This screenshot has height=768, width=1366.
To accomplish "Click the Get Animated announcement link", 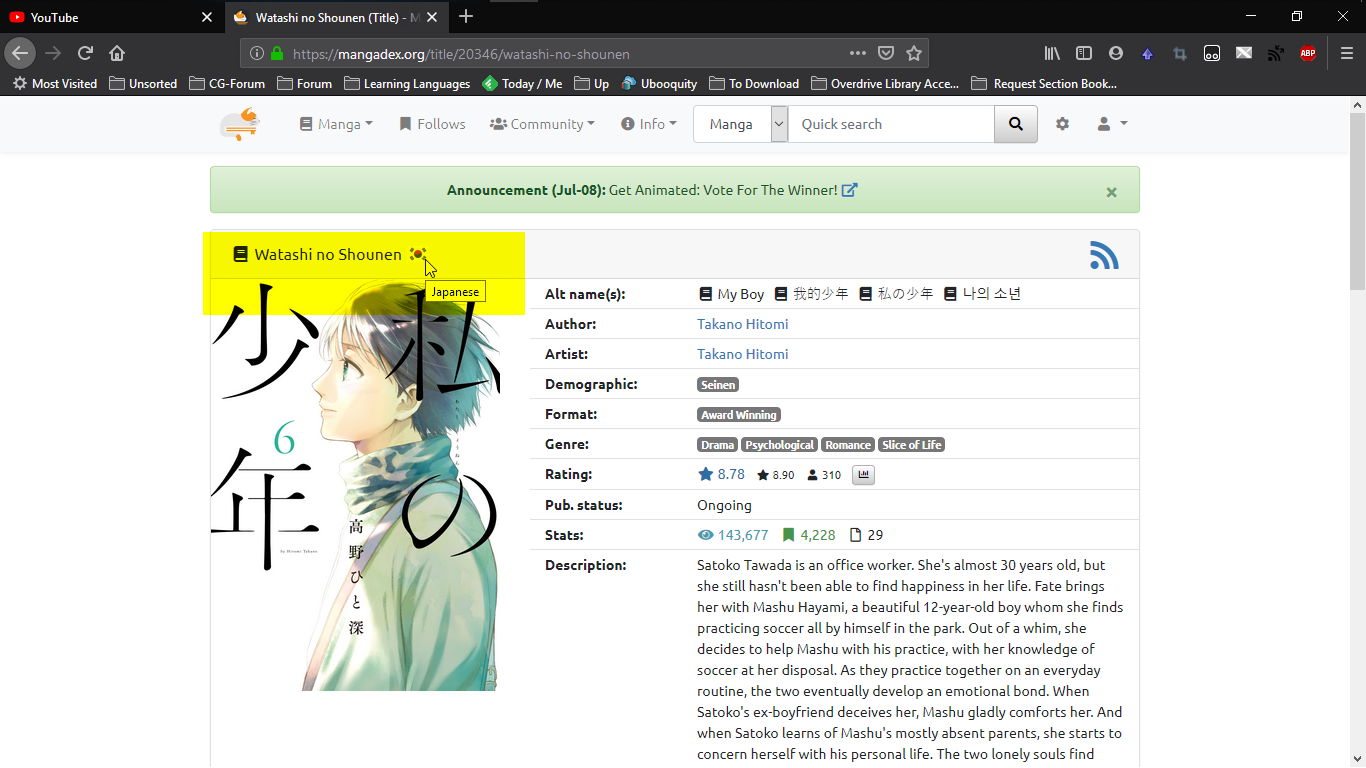I will pos(732,190).
